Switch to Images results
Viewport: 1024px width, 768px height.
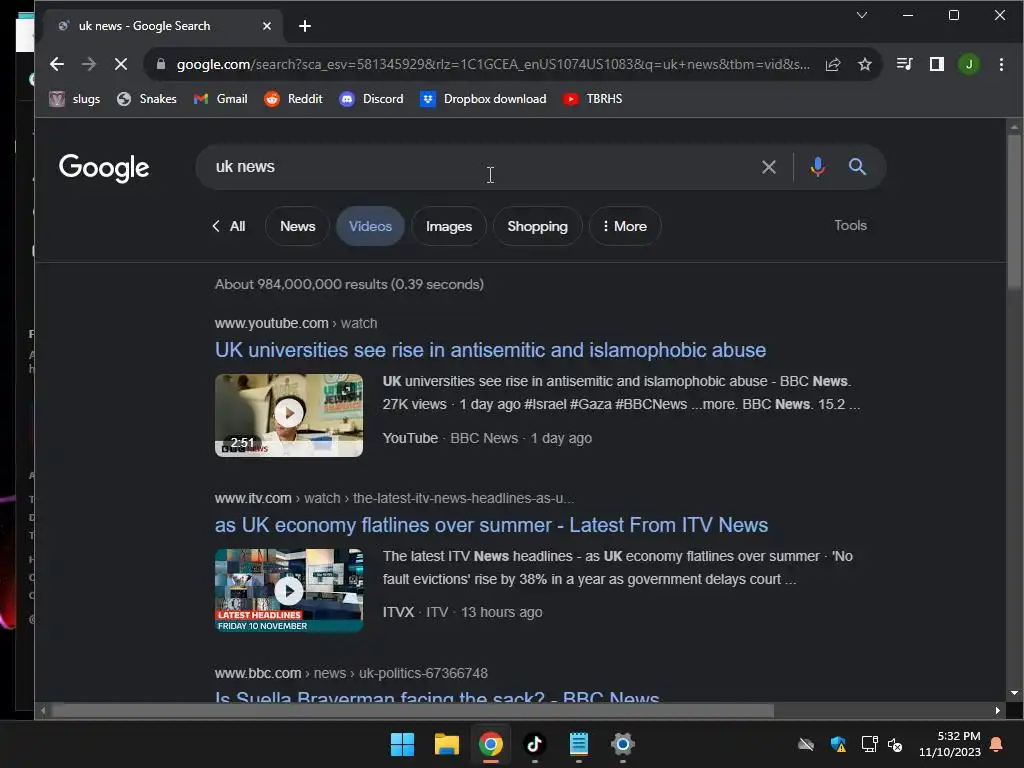(449, 226)
